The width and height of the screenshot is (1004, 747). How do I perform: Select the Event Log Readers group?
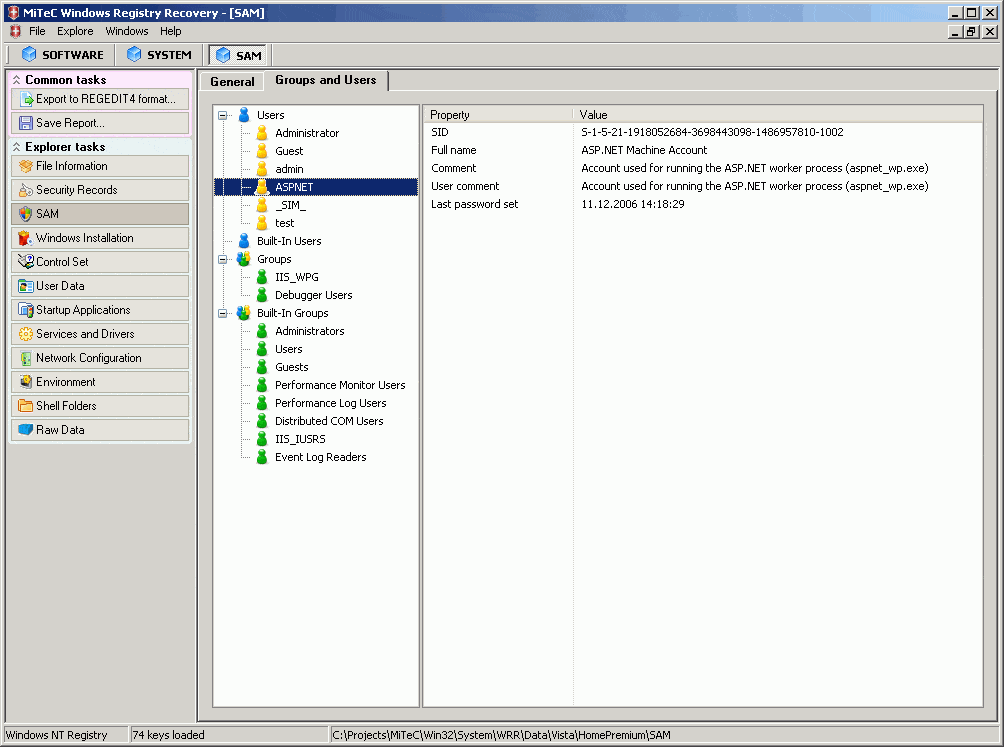click(x=320, y=457)
